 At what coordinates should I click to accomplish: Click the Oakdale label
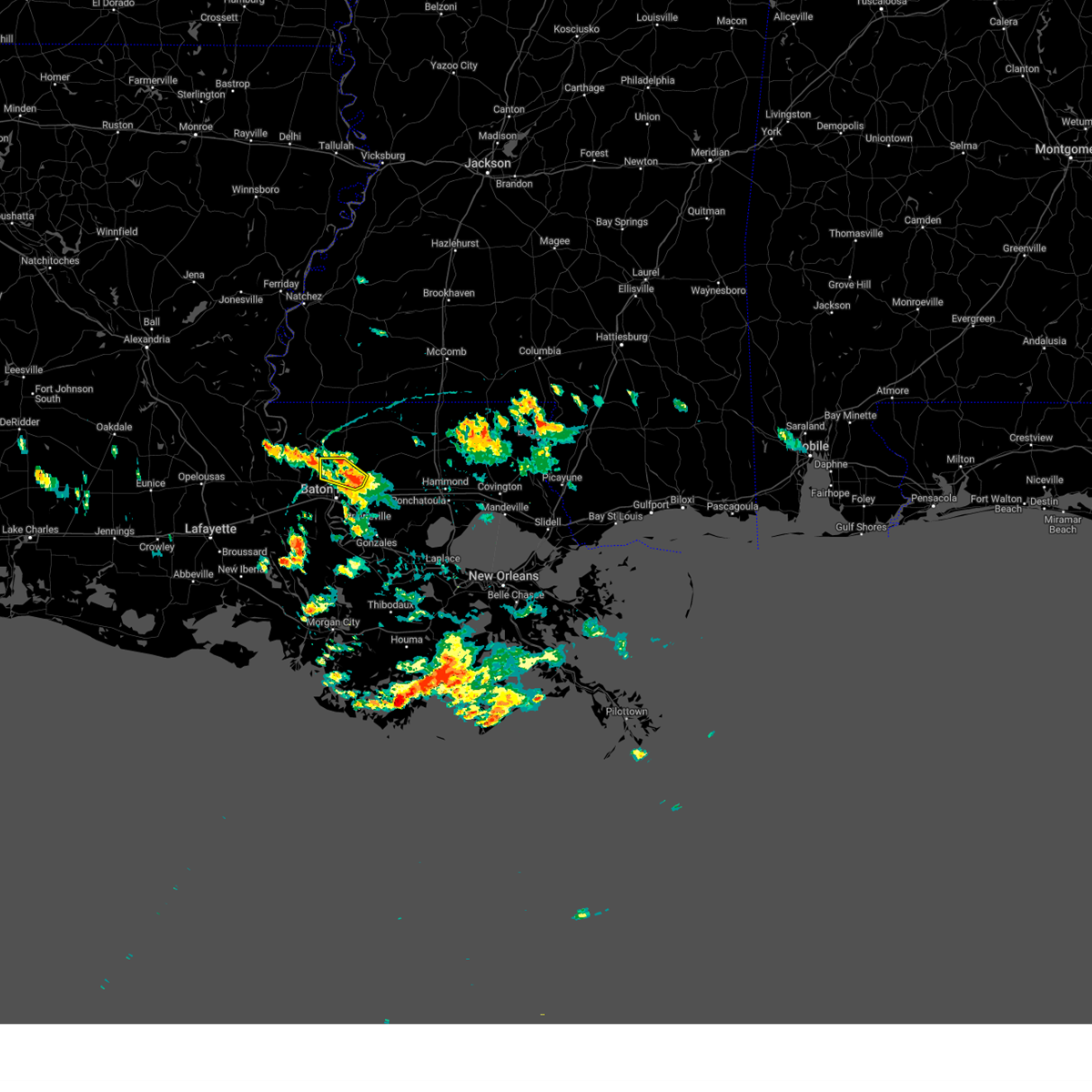coord(115,428)
